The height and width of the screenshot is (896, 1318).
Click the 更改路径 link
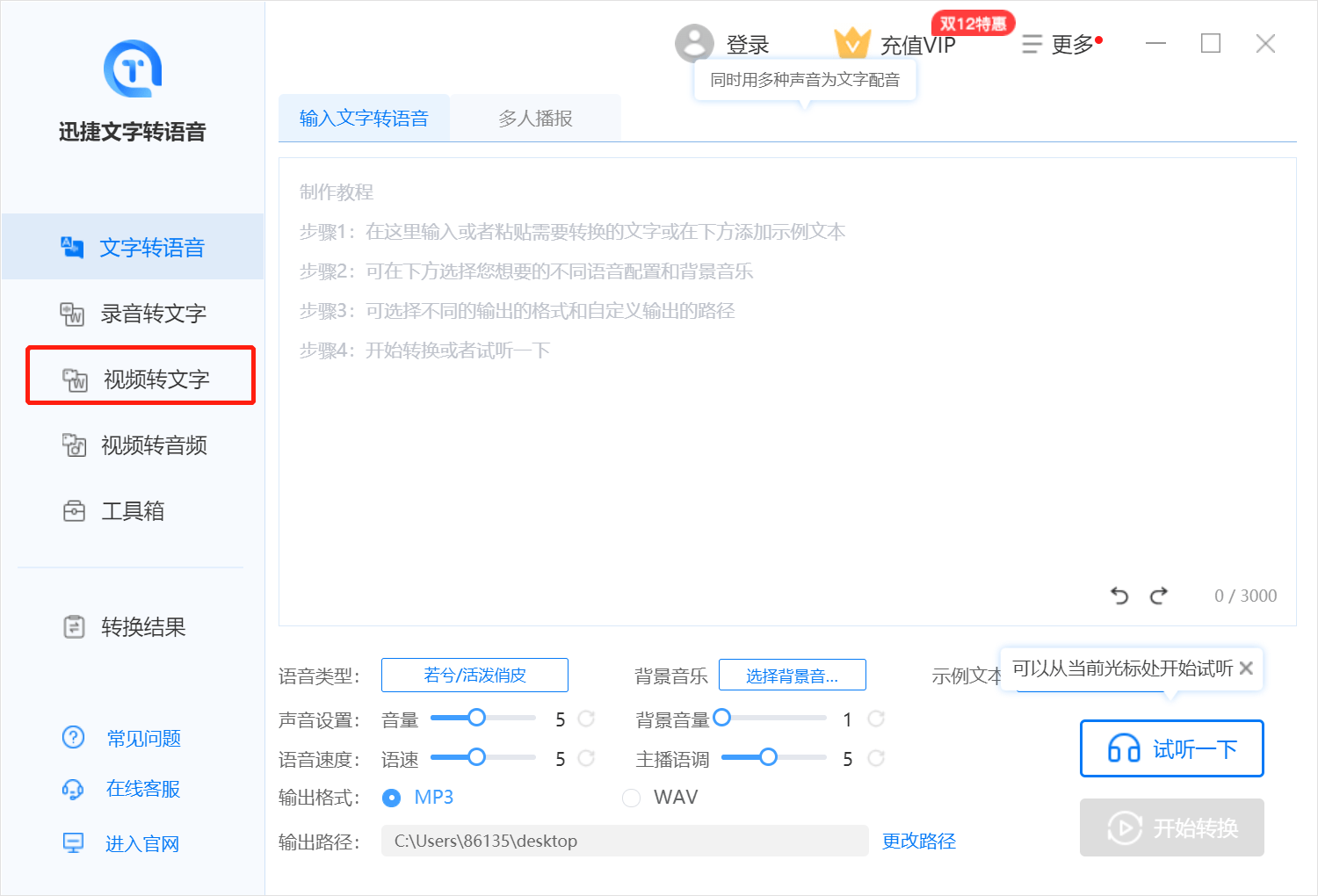[x=919, y=841]
